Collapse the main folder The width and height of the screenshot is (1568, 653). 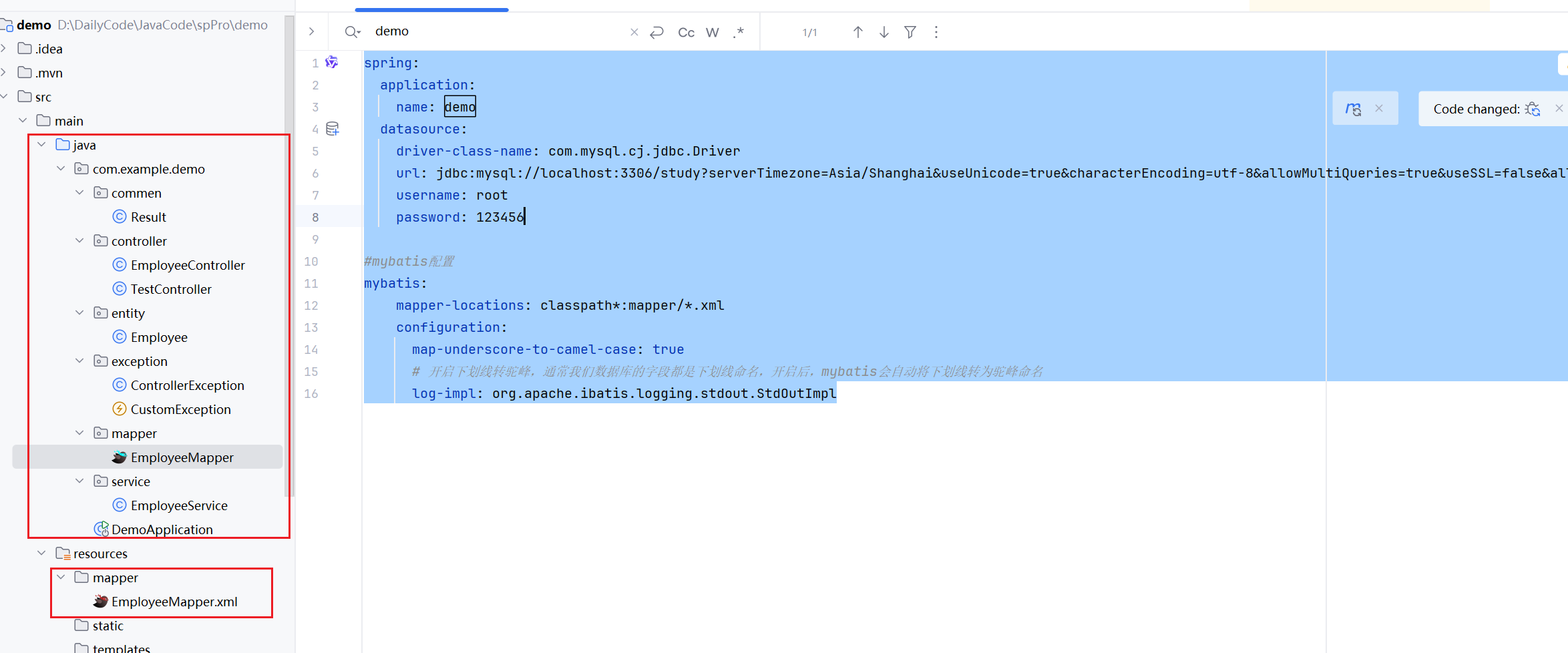pyautogui.click(x=23, y=120)
